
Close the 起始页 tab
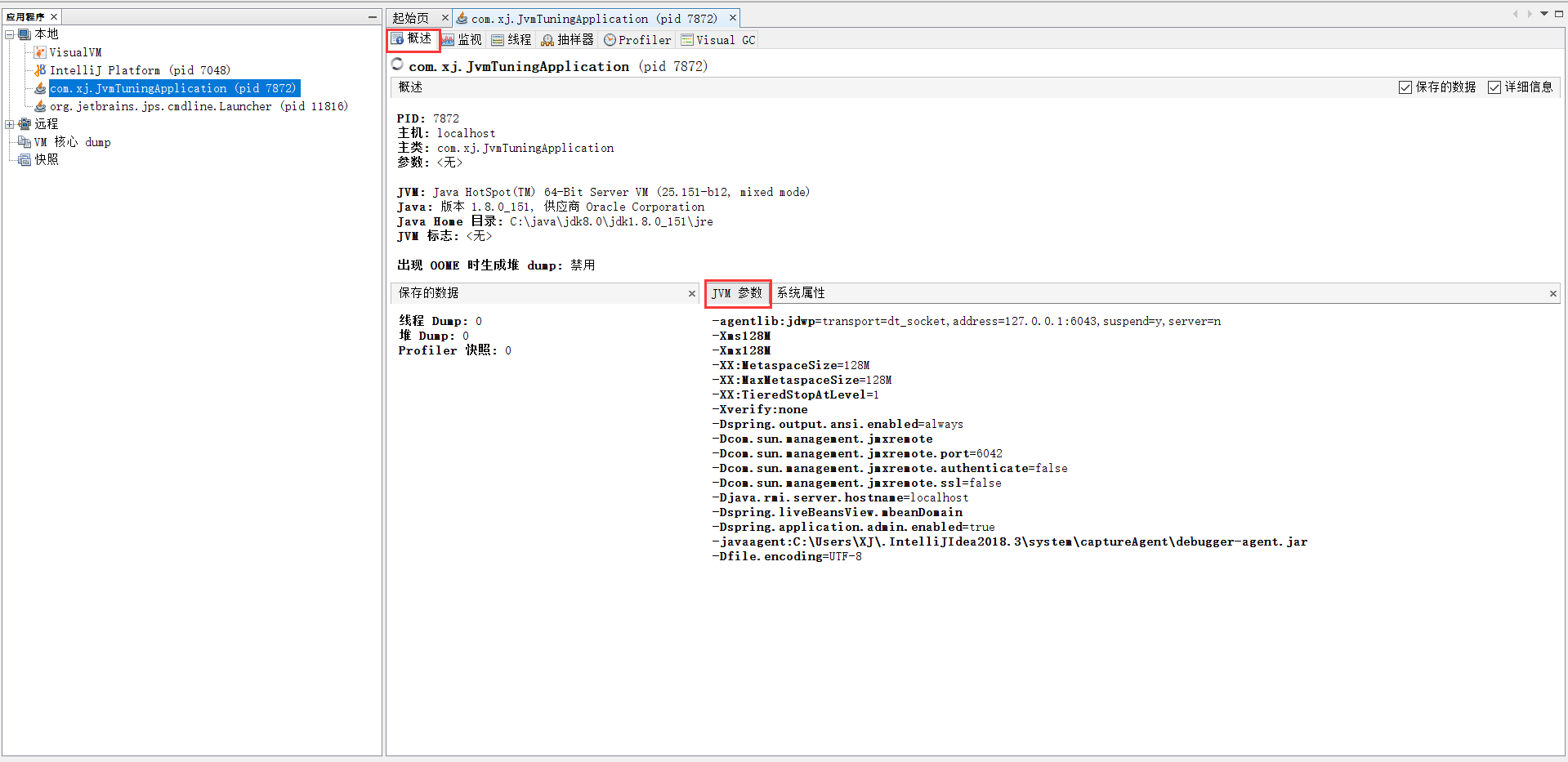coord(445,17)
